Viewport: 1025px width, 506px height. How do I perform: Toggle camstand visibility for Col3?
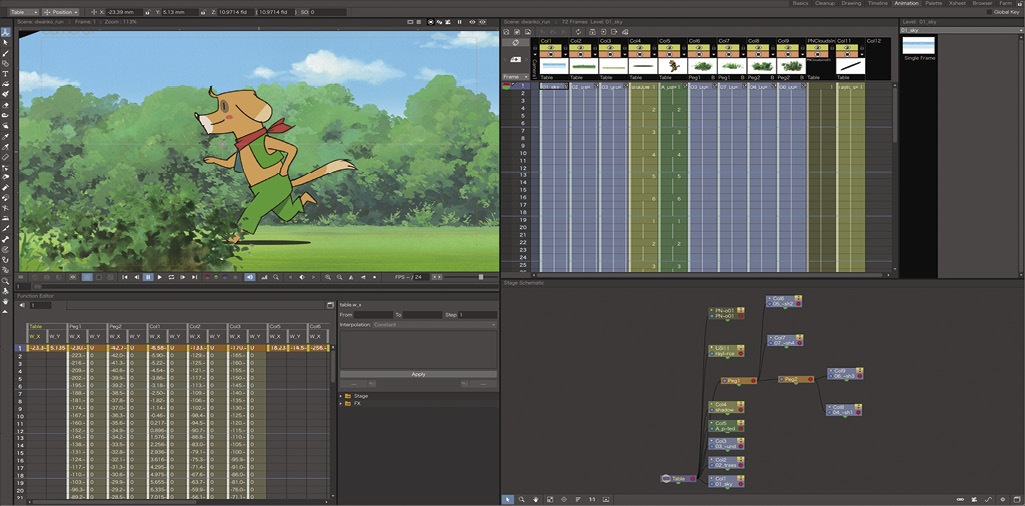611,55
